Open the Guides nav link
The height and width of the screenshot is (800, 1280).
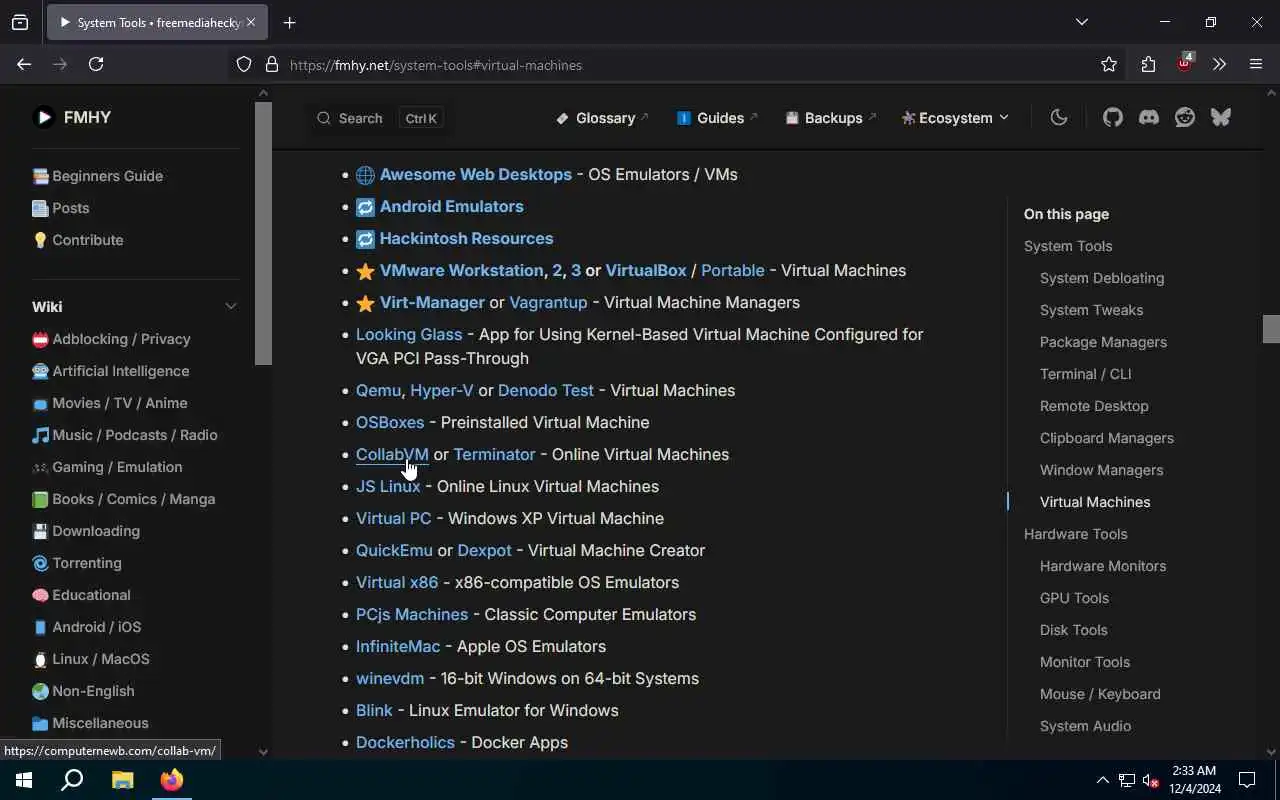coord(718,118)
